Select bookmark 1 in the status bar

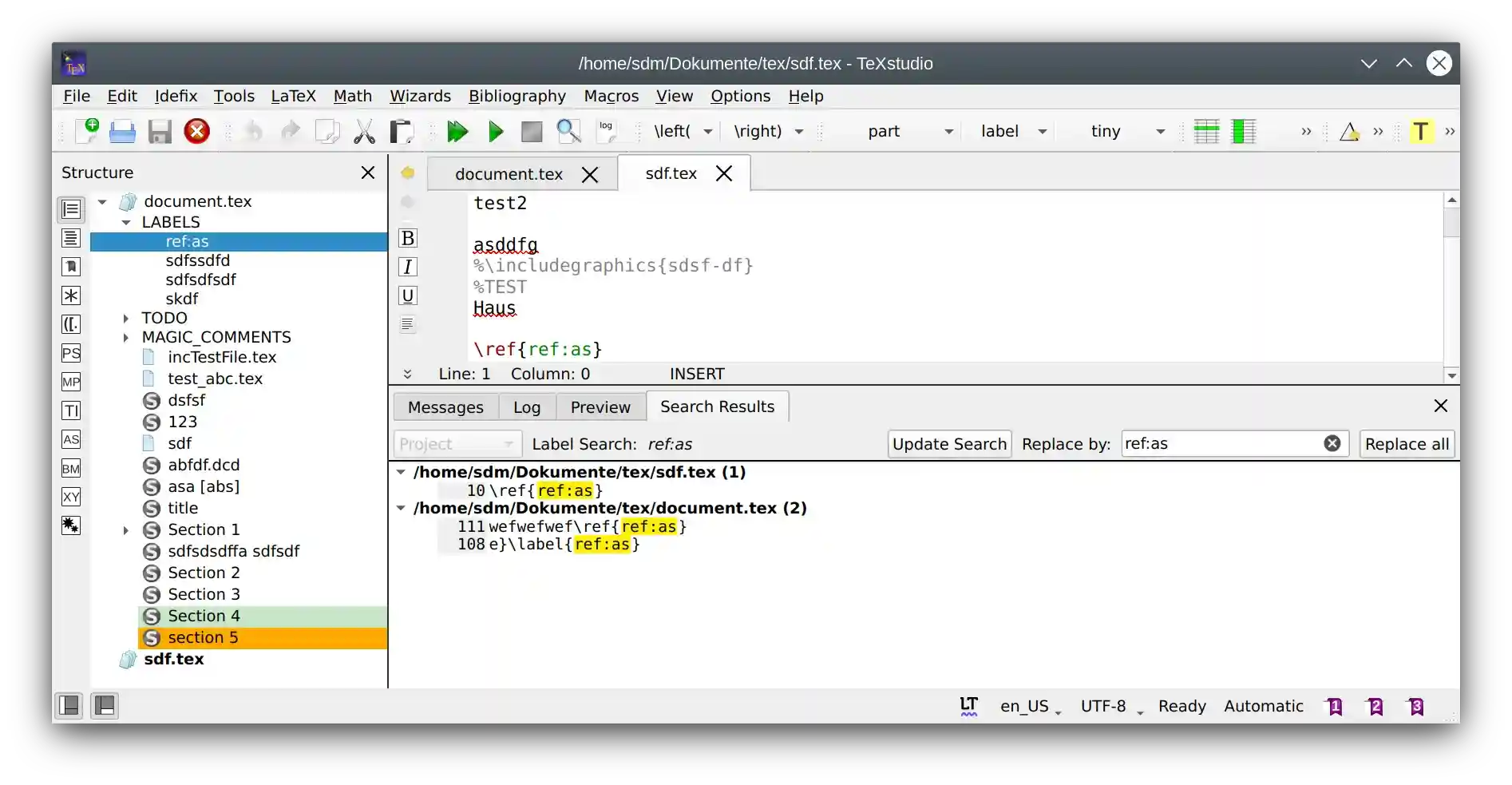tap(1334, 706)
